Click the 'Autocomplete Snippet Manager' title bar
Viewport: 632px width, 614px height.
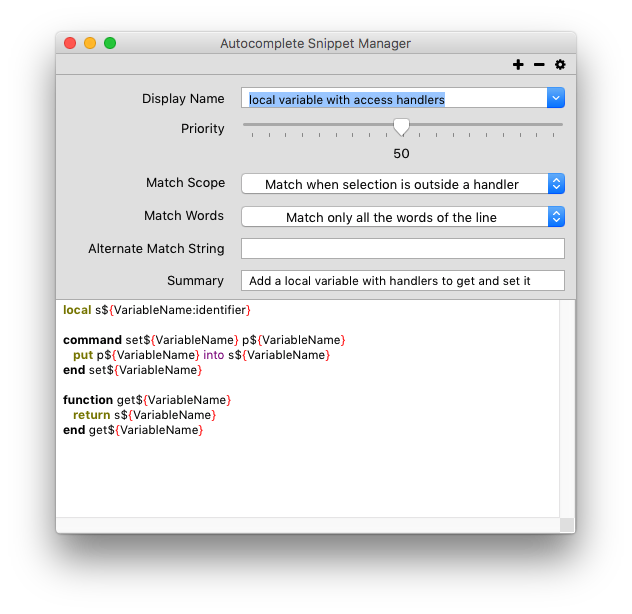pos(315,43)
